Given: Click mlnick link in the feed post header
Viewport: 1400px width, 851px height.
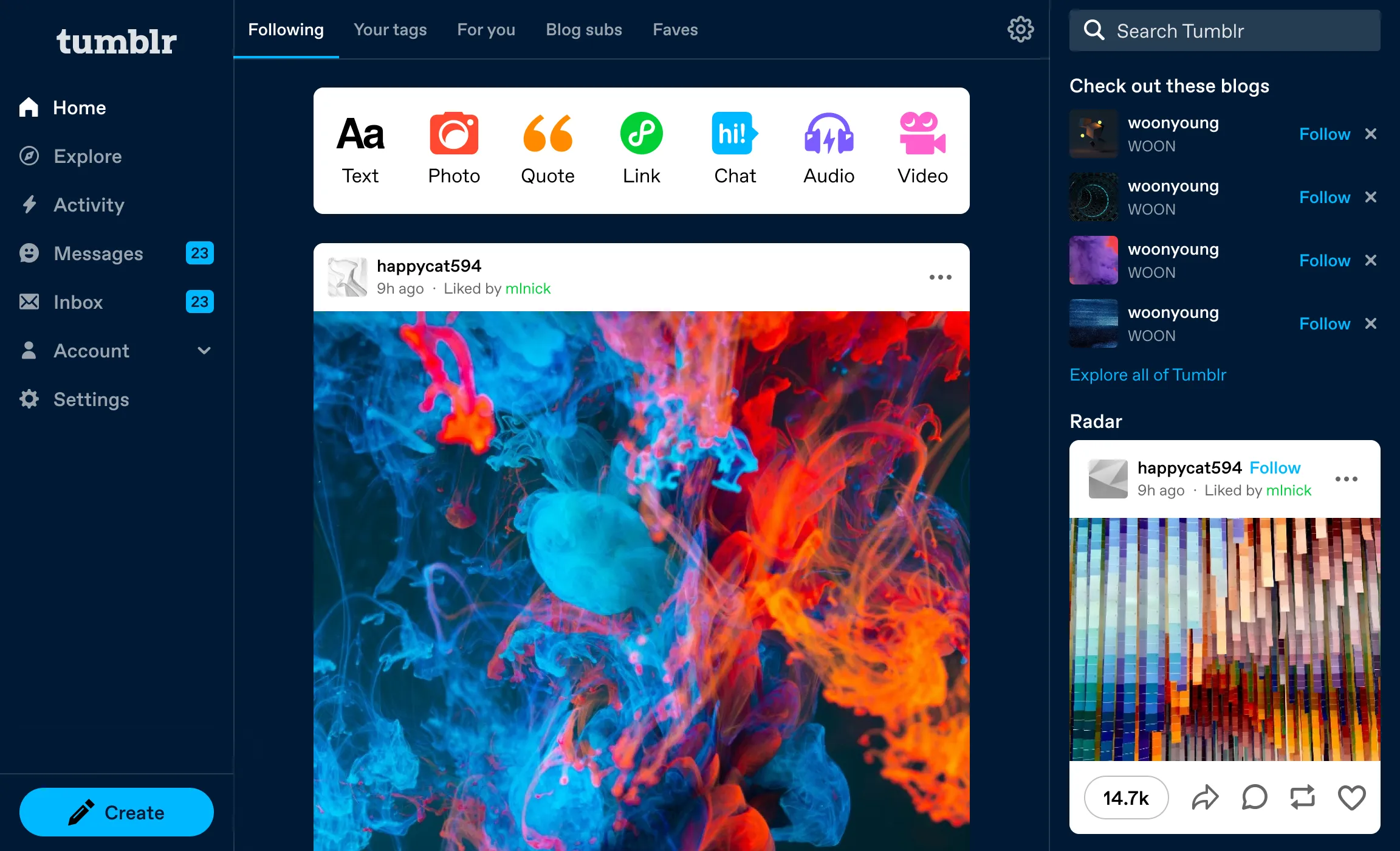Looking at the screenshot, I should point(528,289).
